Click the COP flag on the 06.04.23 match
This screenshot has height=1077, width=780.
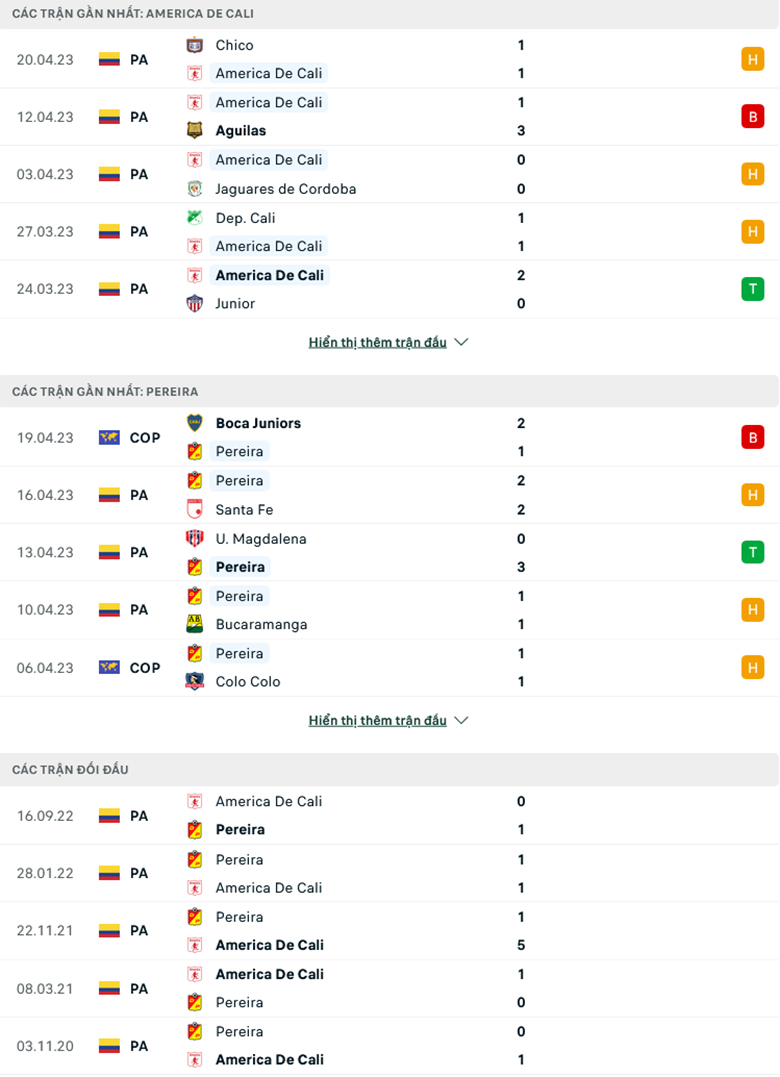coord(109,667)
